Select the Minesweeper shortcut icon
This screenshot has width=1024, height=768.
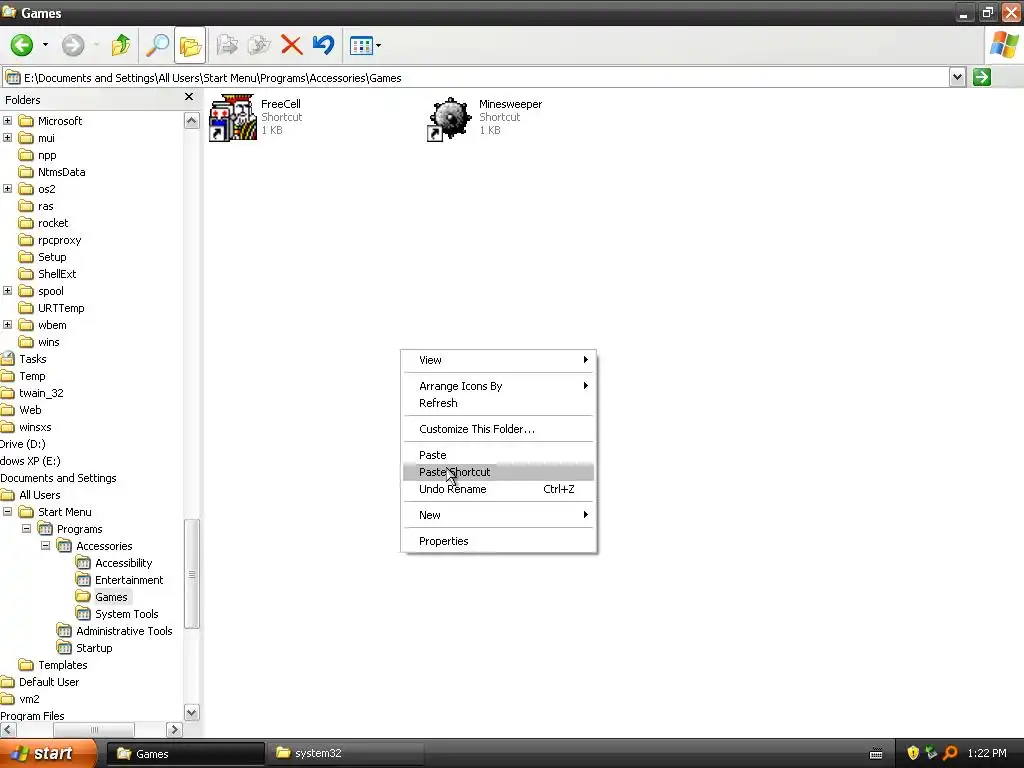pyautogui.click(x=449, y=118)
